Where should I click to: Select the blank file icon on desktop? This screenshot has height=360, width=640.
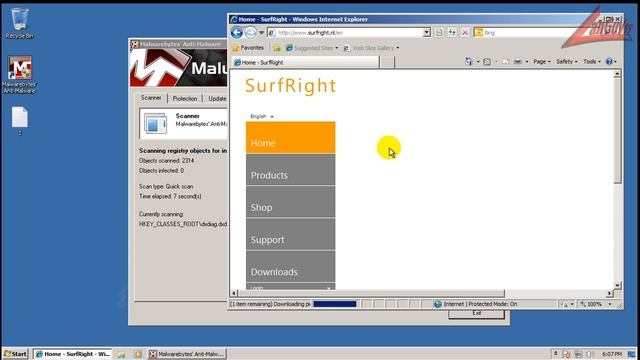pyautogui.click(x=19, y=121)
